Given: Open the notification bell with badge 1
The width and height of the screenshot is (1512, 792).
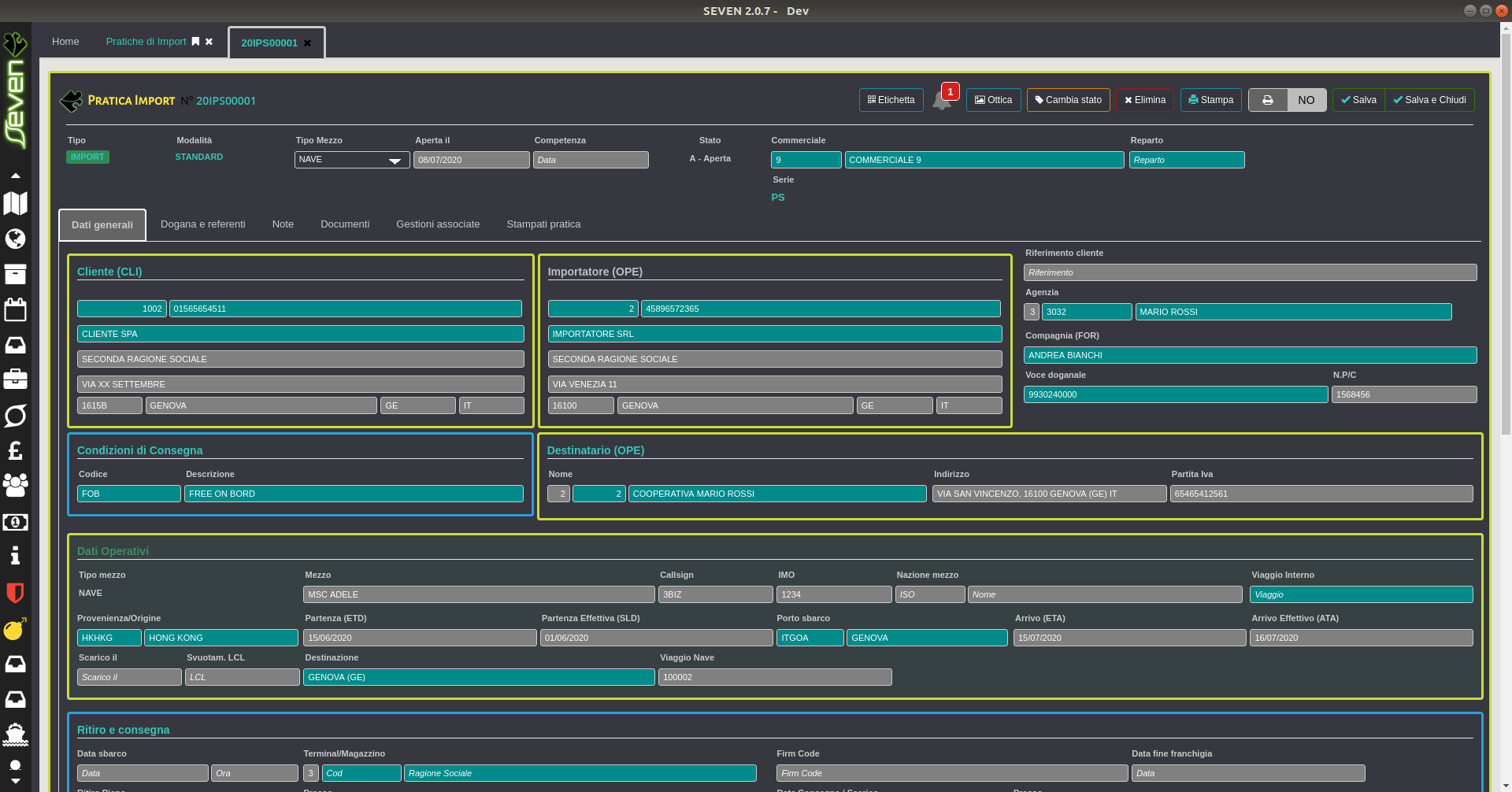Looking at the screenshot, I should click(x=942, y=101).
